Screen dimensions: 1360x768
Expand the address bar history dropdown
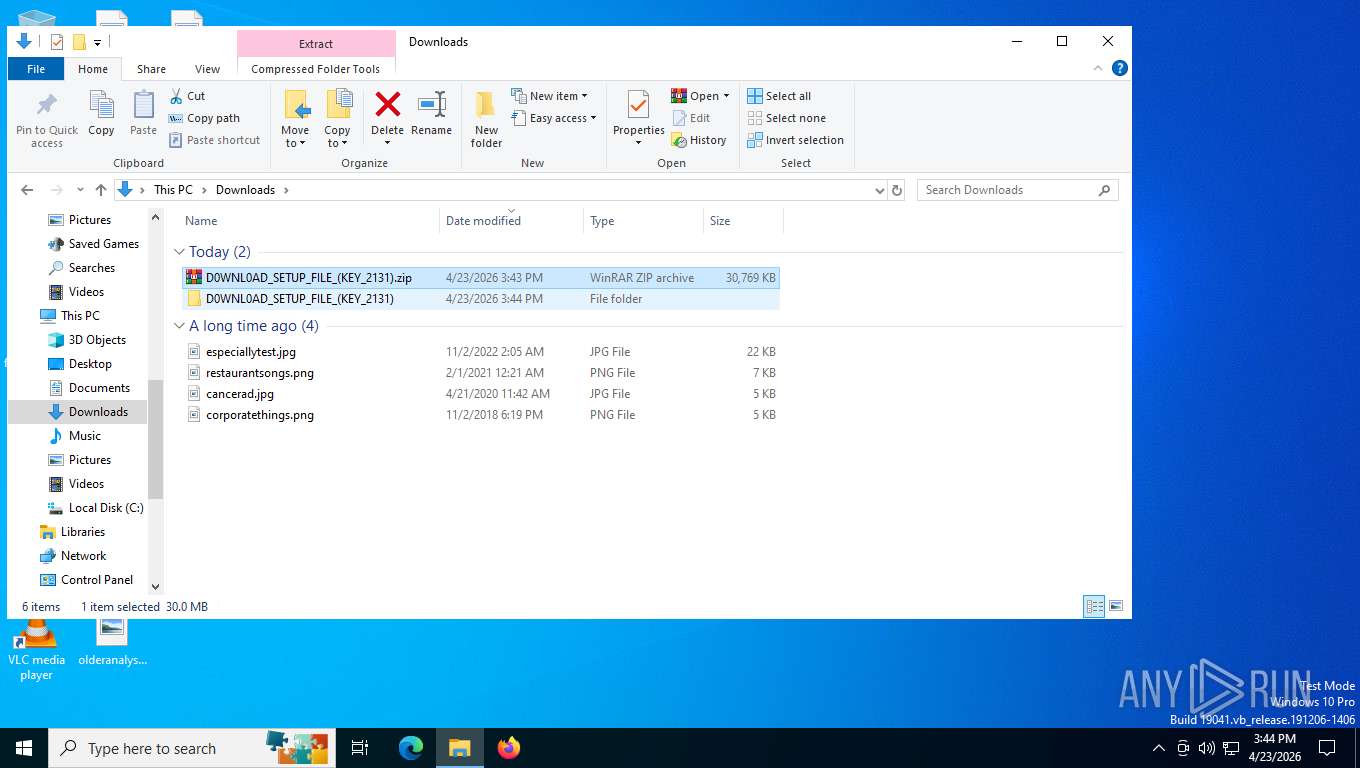[x=879, y=190]
